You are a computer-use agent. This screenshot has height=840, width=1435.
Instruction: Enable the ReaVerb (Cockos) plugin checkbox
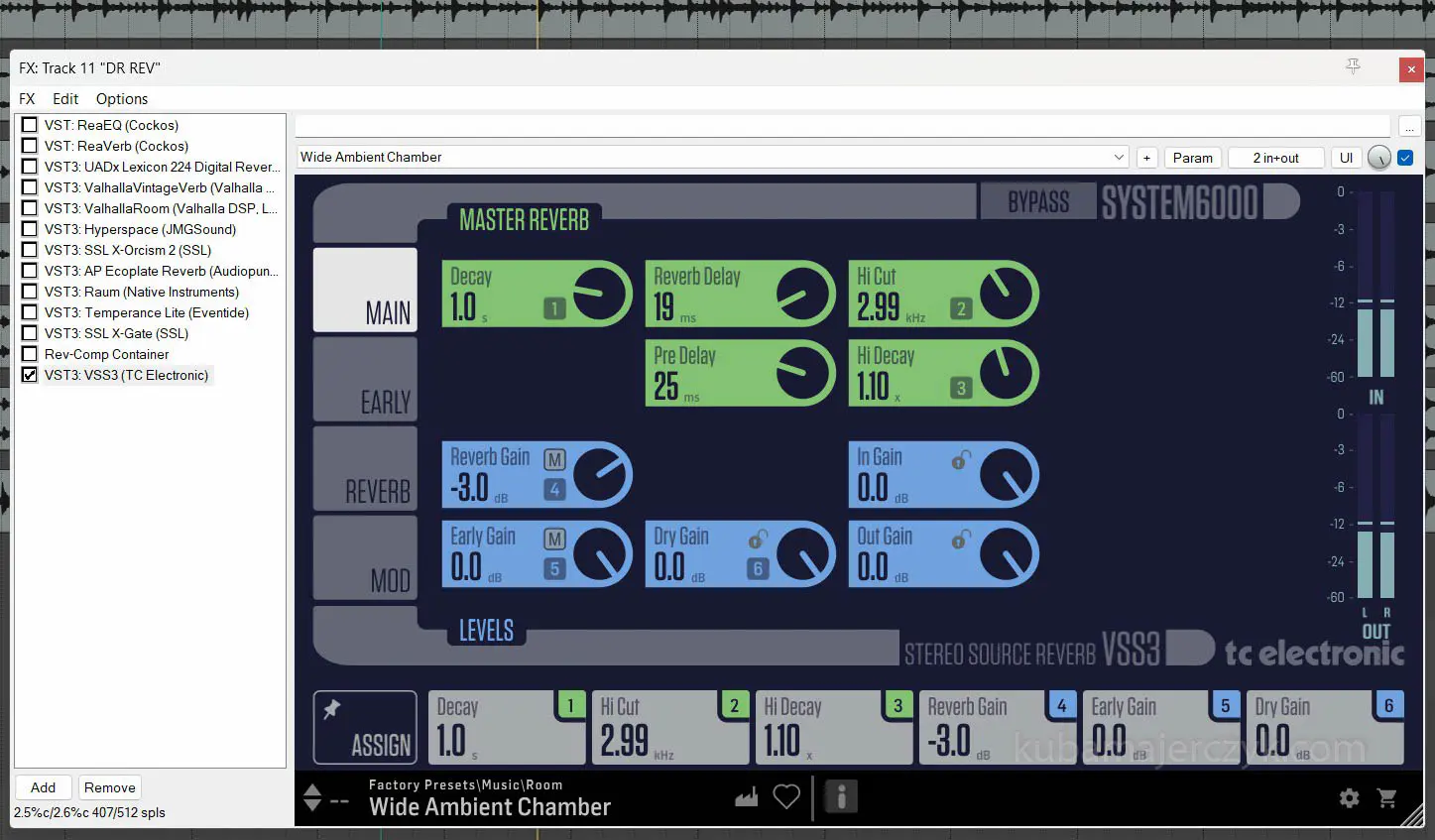click(x=30, y=146)
